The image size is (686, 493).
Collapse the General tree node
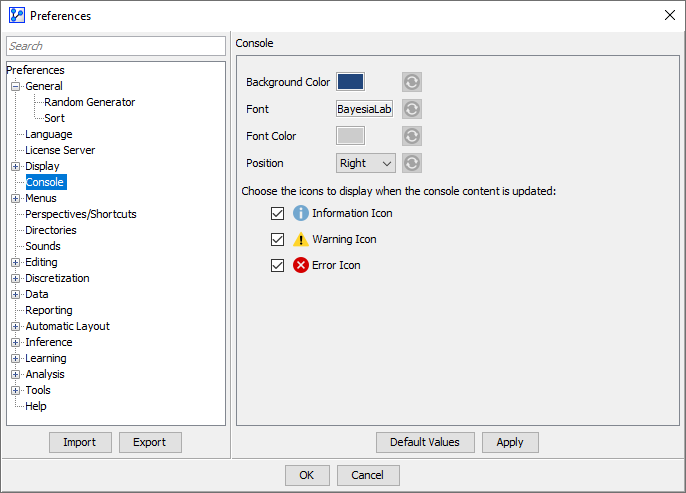[15, 86]
